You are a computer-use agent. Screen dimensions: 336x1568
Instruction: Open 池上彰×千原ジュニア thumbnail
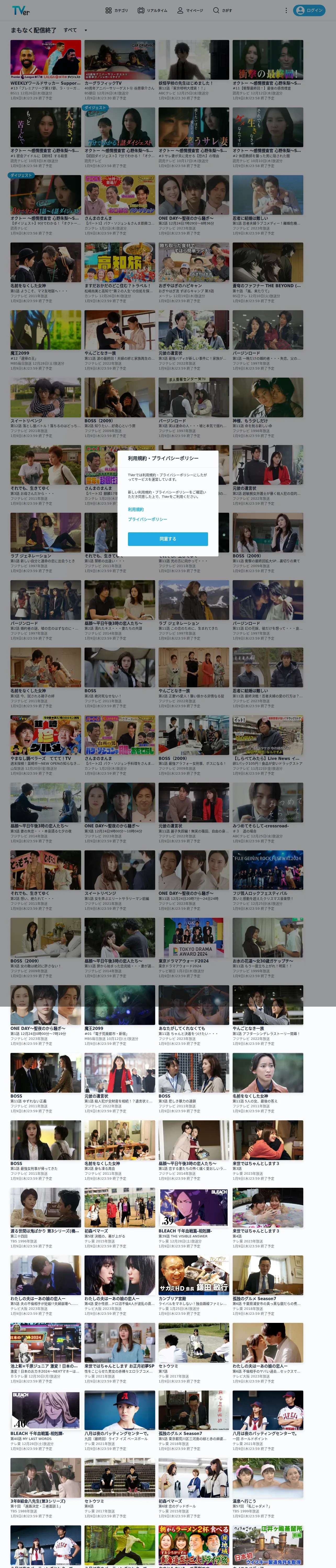pos(46,1343)
